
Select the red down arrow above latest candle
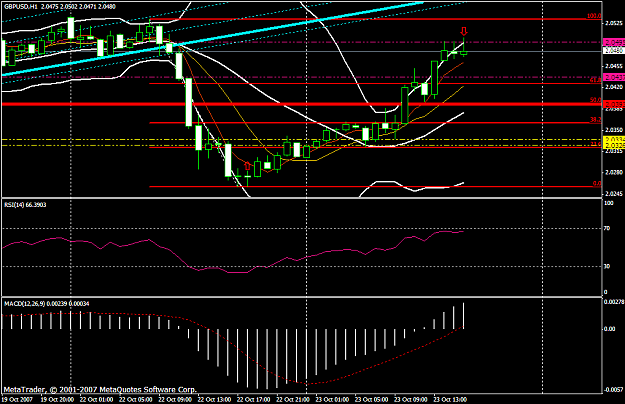tap(464, 31)
